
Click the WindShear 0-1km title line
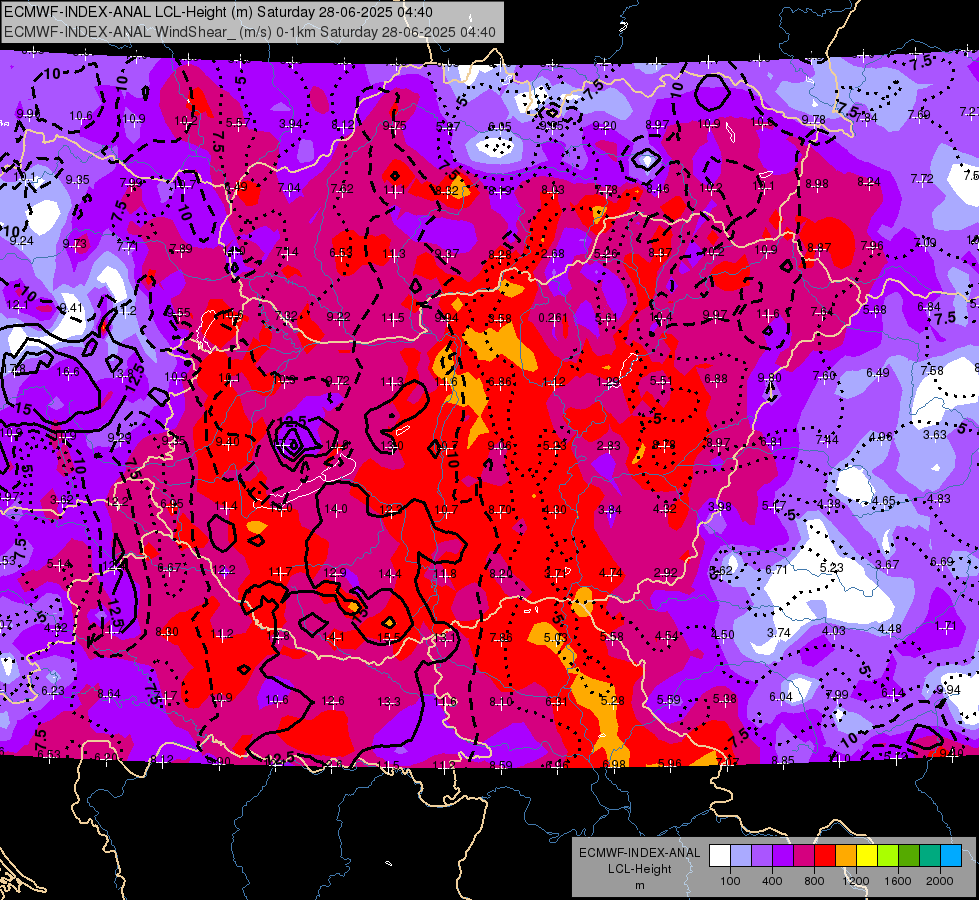coord(250,32)
